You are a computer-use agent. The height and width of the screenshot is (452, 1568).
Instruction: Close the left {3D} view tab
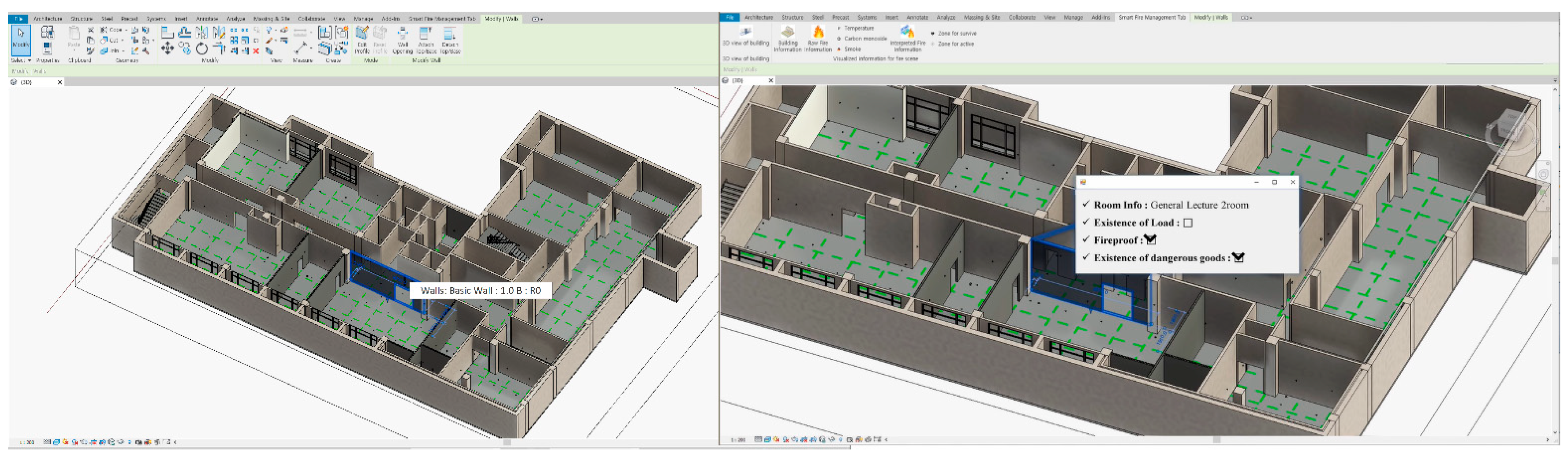(x=60, y=82)
